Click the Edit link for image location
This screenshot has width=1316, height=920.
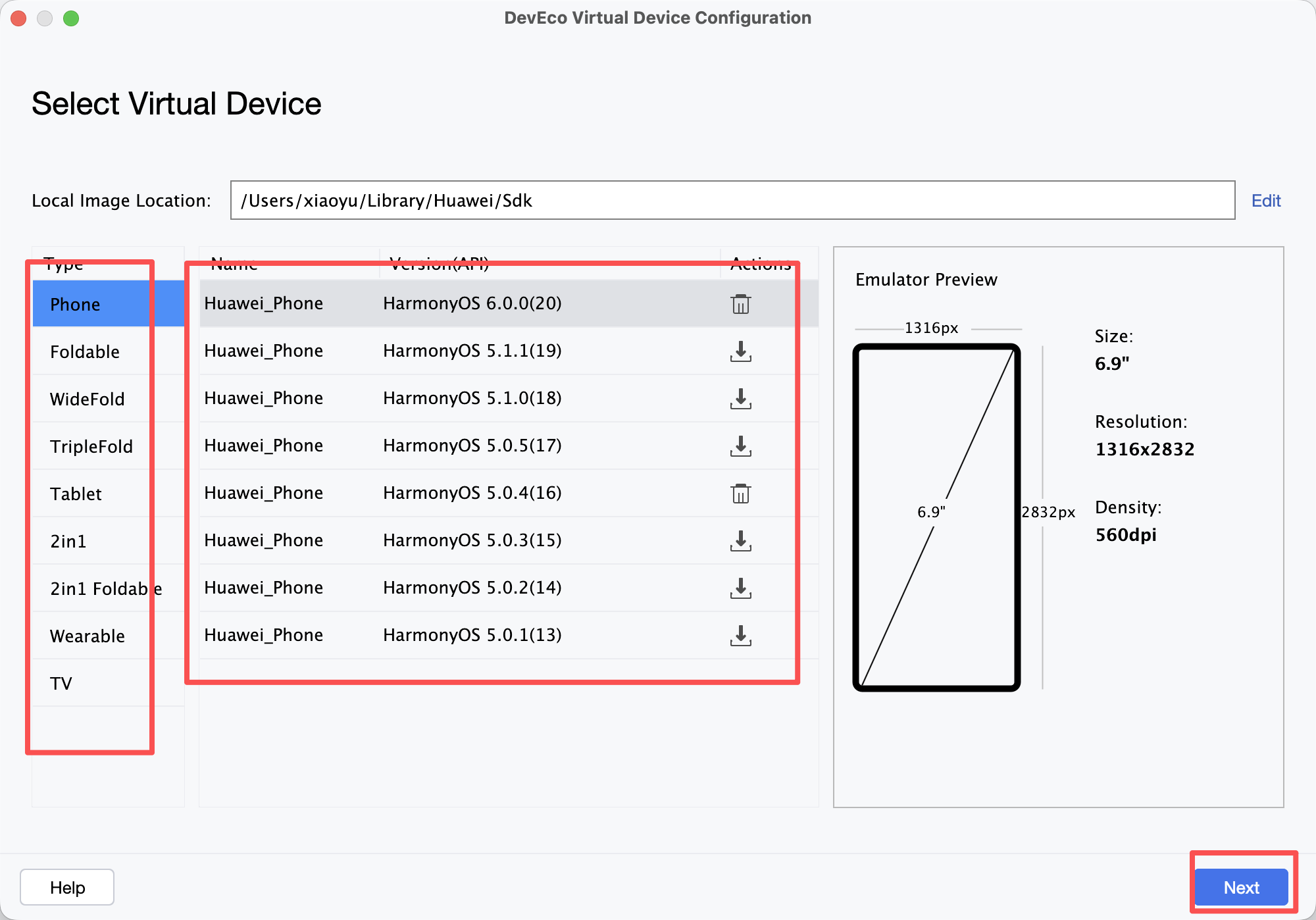(1265, 201)
